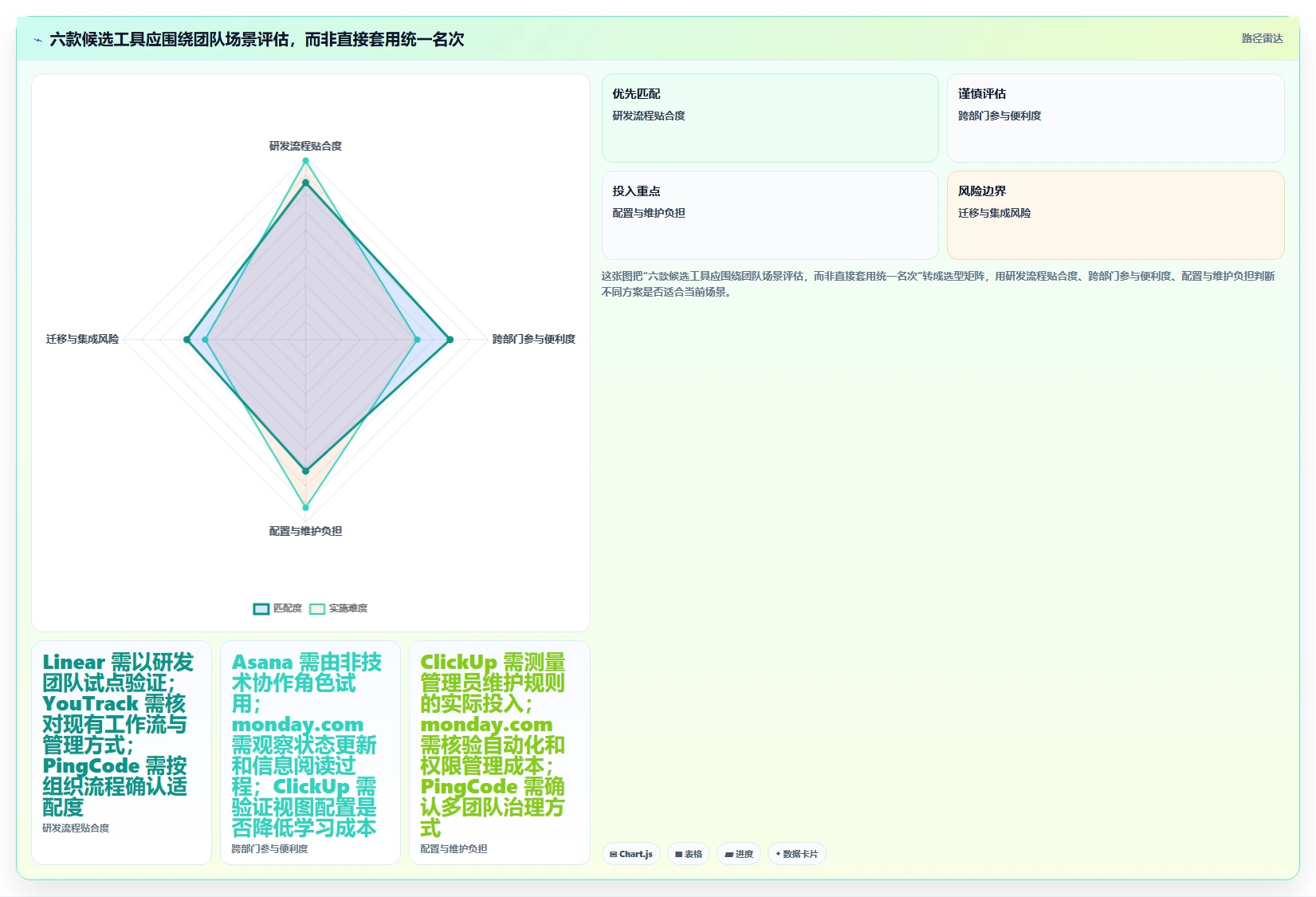Click the bottom light-teal 实施难度 radar point
The height and width of the screenshot is (897, 1316).
pos(305,506)
